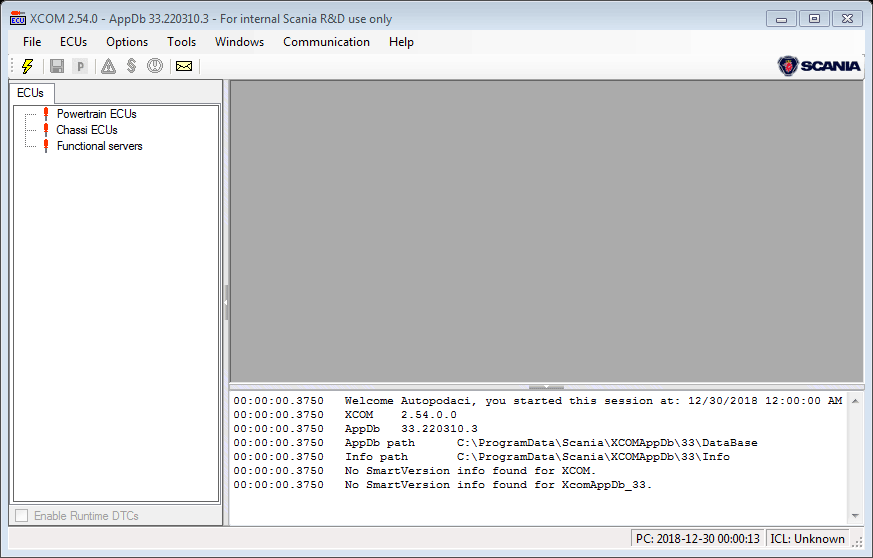Image resolution: width=873 pixels, height=558 pixels.
Task: Open the Windows menu
Action: click(239, 42)
